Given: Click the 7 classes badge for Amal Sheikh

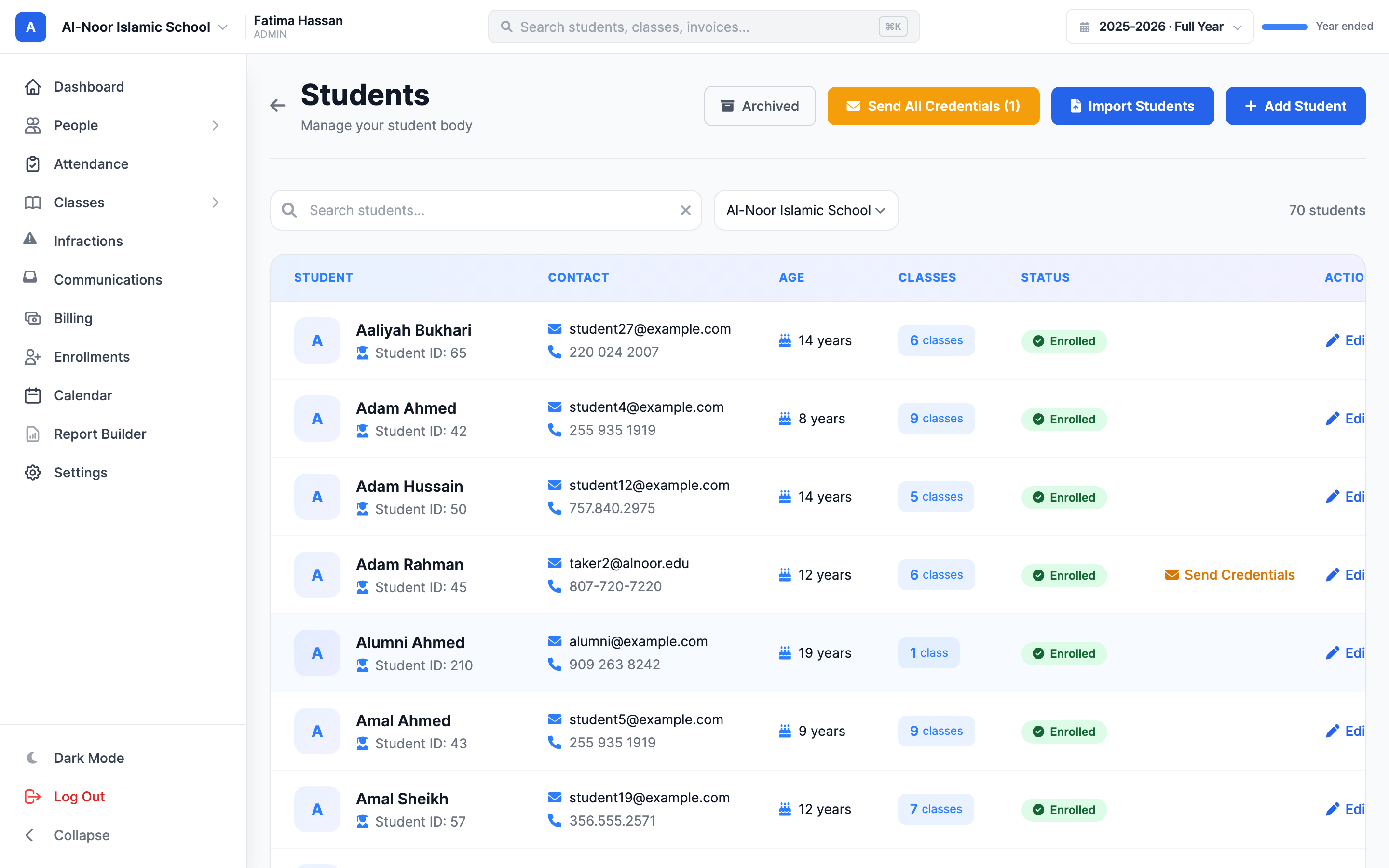Looking at the screenshot, I should coord(936,809).
